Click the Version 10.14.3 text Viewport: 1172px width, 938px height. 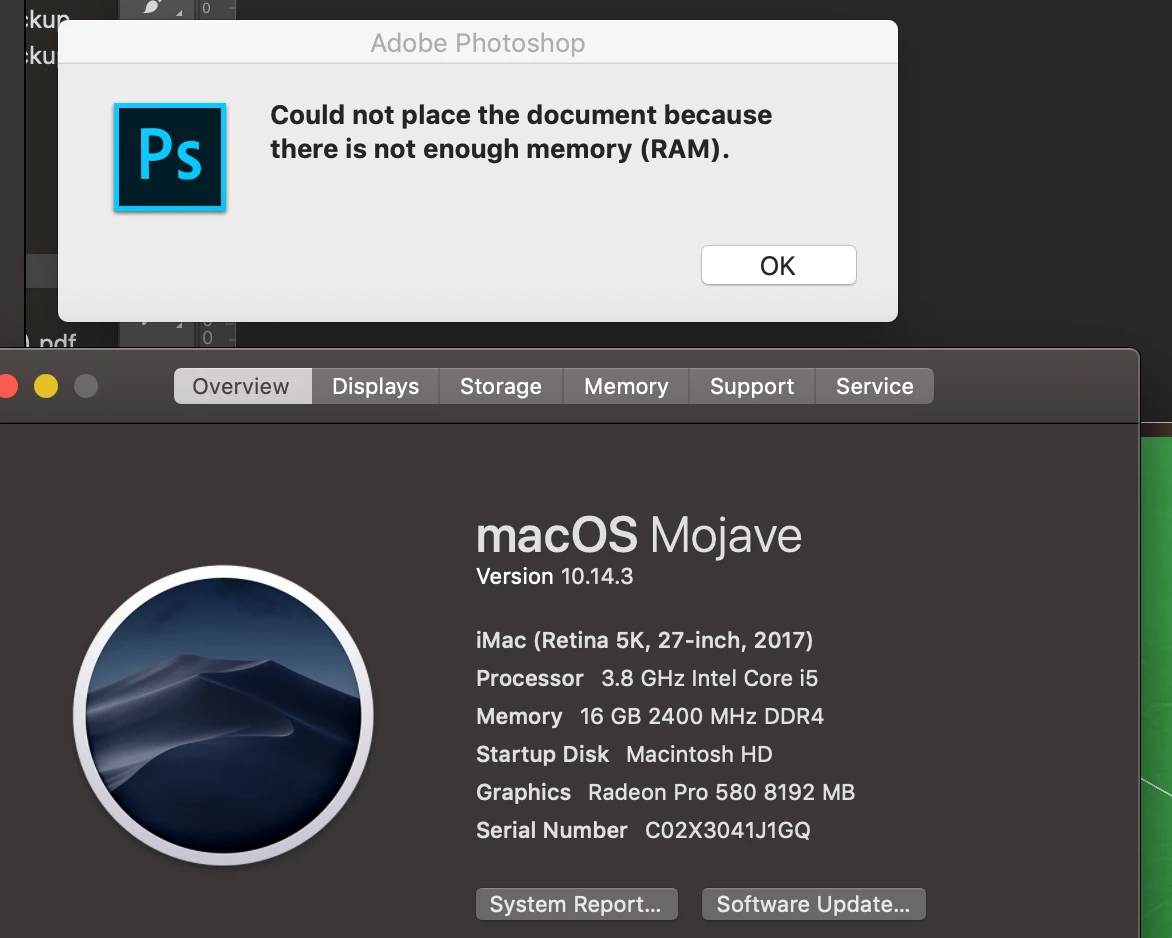point(555,576)
